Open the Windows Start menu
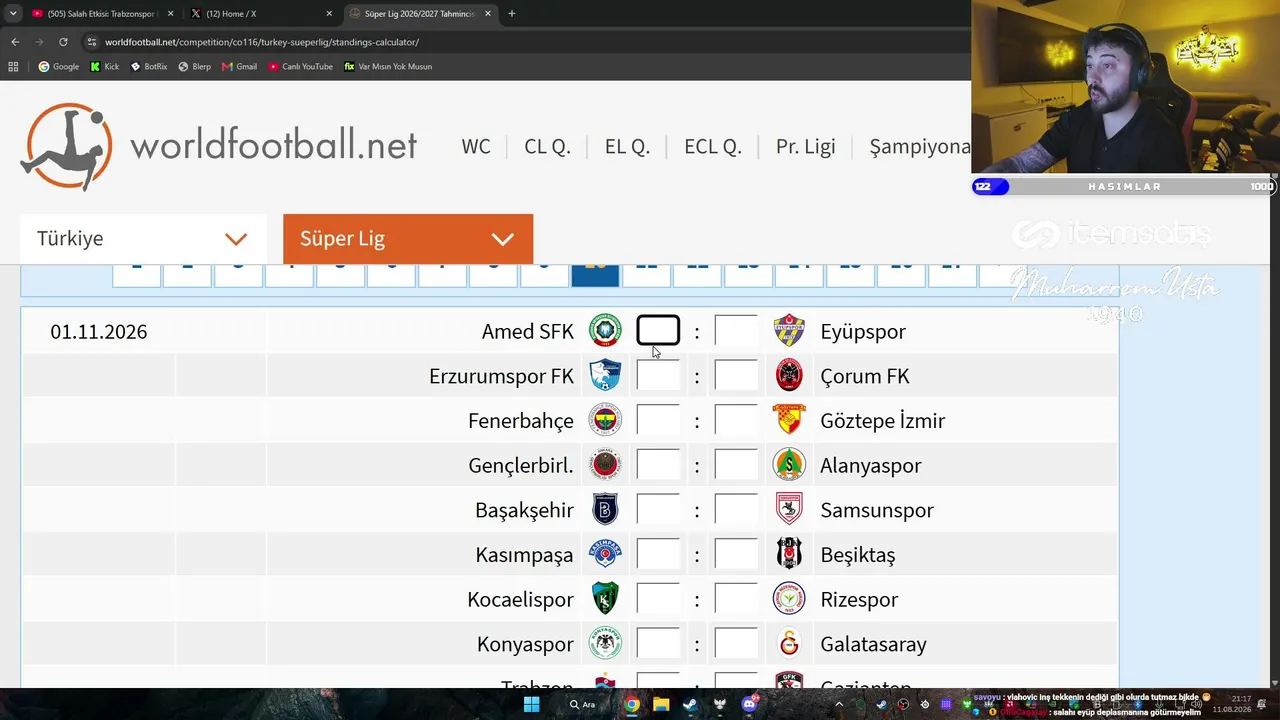This screenshot has width=1280, height=720. pos(532,704)
